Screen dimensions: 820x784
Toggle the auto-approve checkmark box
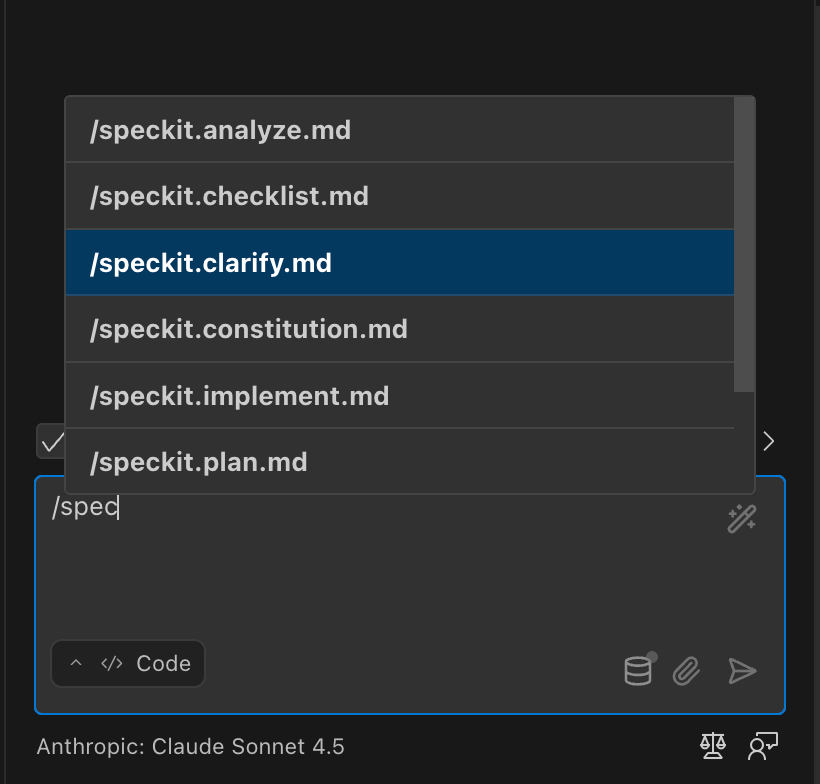click(x=52, y=442)
